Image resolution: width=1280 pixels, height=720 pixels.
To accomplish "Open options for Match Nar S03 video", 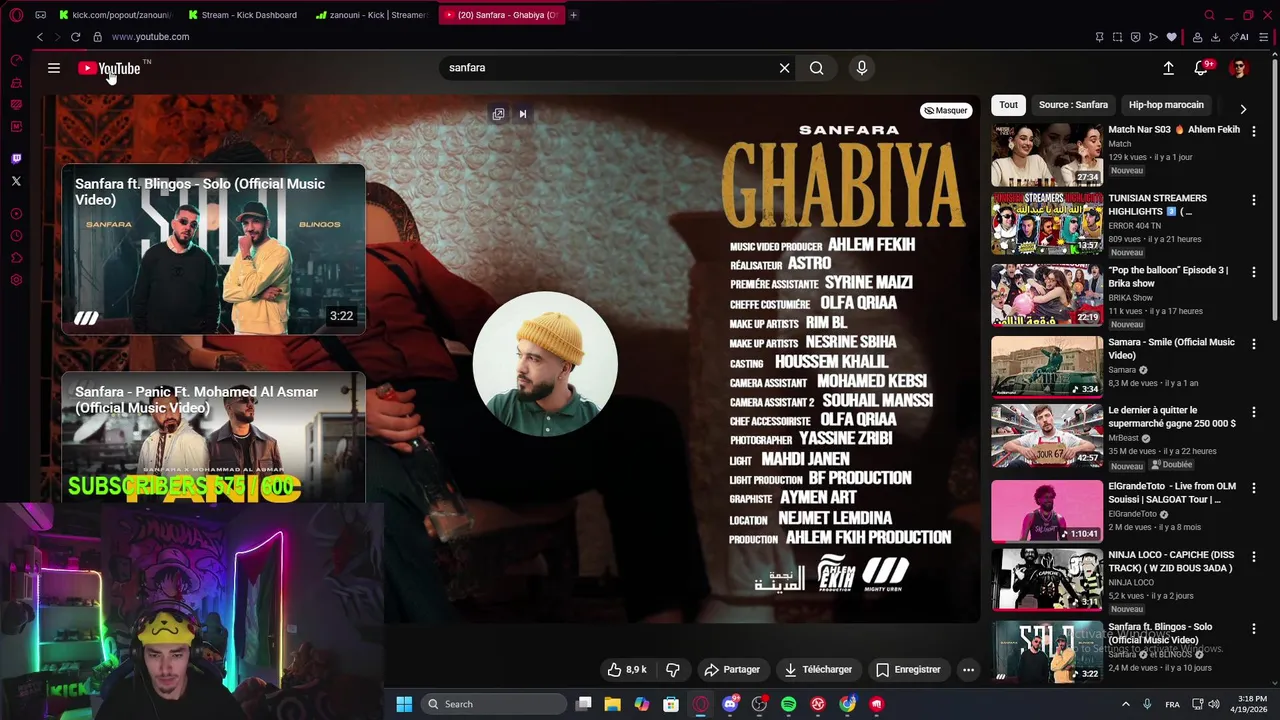I will [x=1253, y=130].
